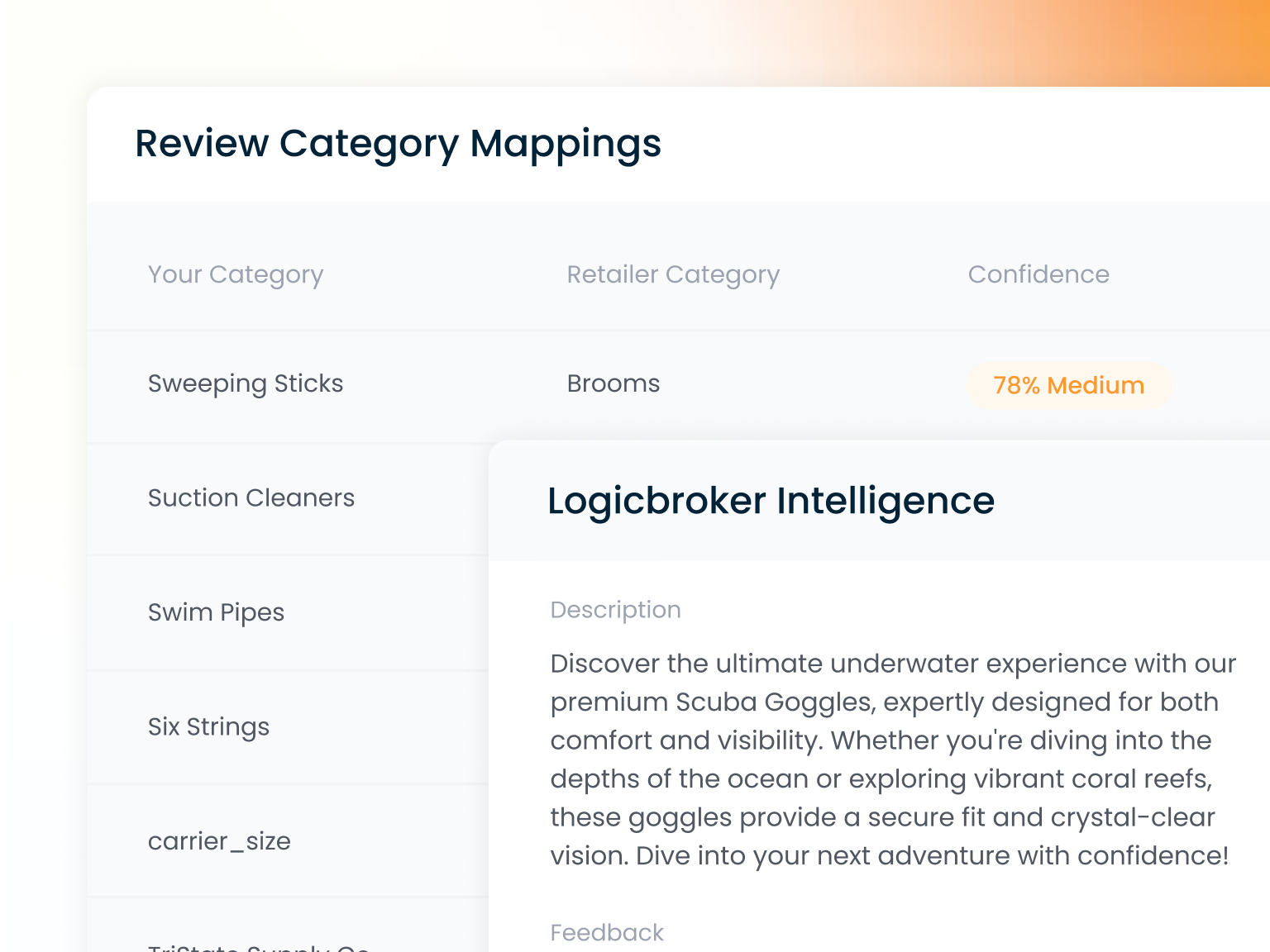Choose the Six Strings category row

(208, 727)
